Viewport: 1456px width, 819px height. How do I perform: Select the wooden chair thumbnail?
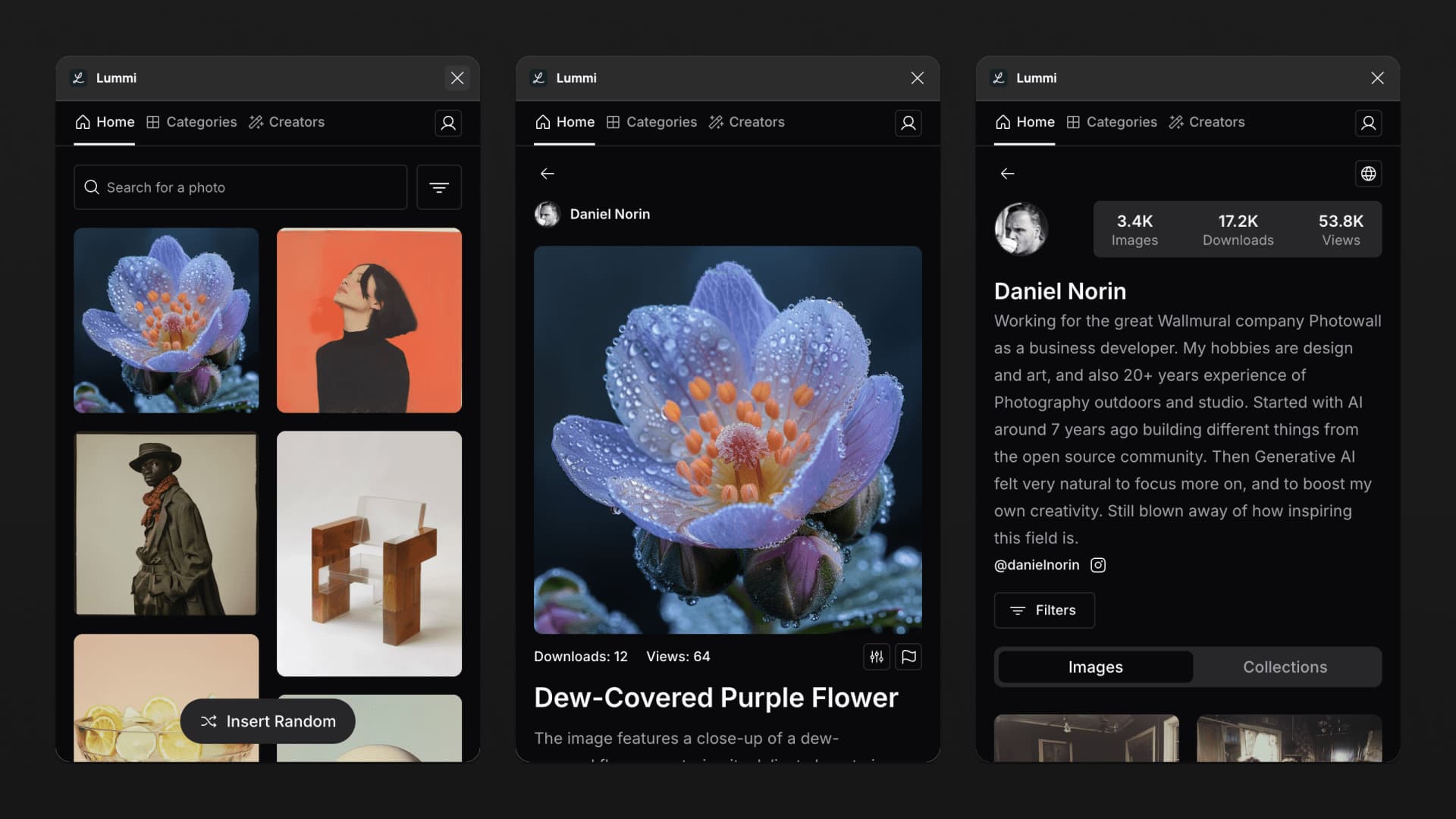coord(369,554)
